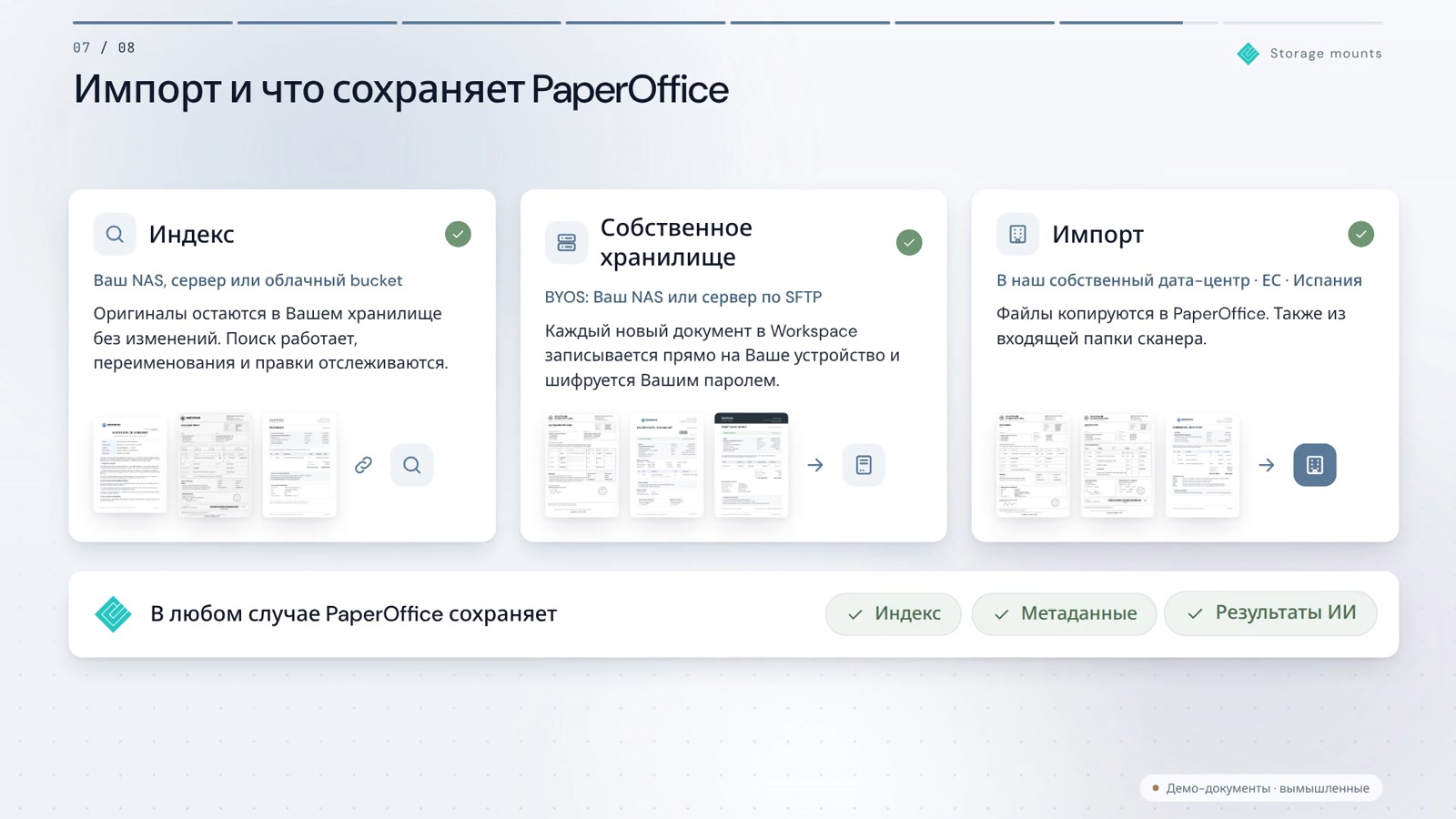Click the chain link icon in Индекс card
This screenshot has width=1456, height=819.
(x=363, y=465)
